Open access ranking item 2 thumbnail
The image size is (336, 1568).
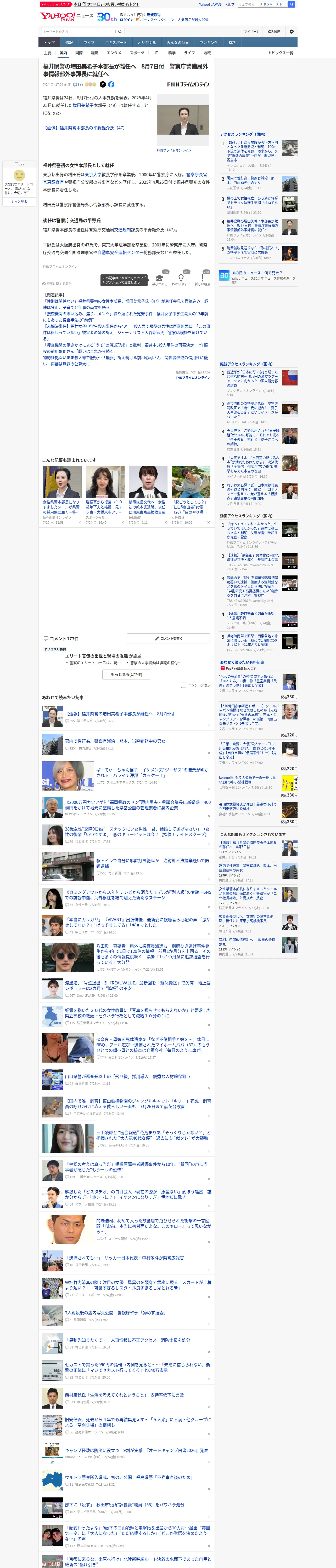coord(290,184)
